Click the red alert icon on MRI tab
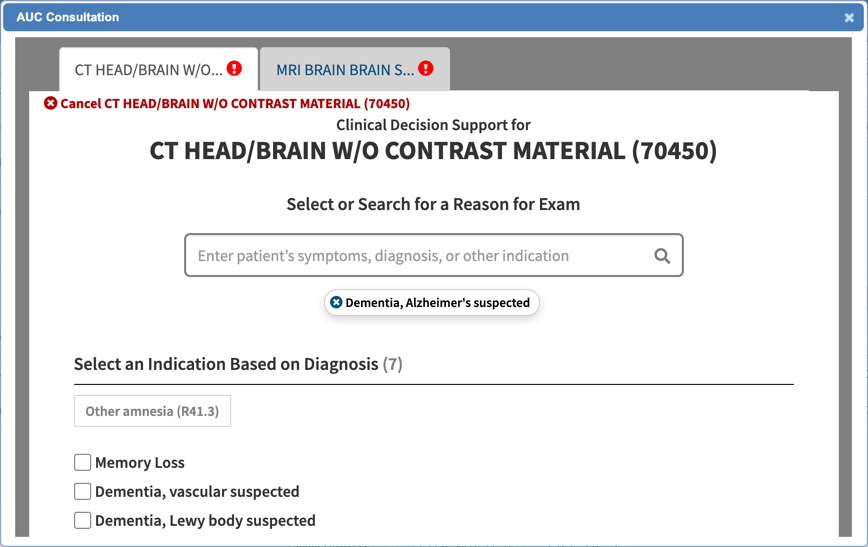The height and width of the screenshot is (547, 868). point(426,69)
